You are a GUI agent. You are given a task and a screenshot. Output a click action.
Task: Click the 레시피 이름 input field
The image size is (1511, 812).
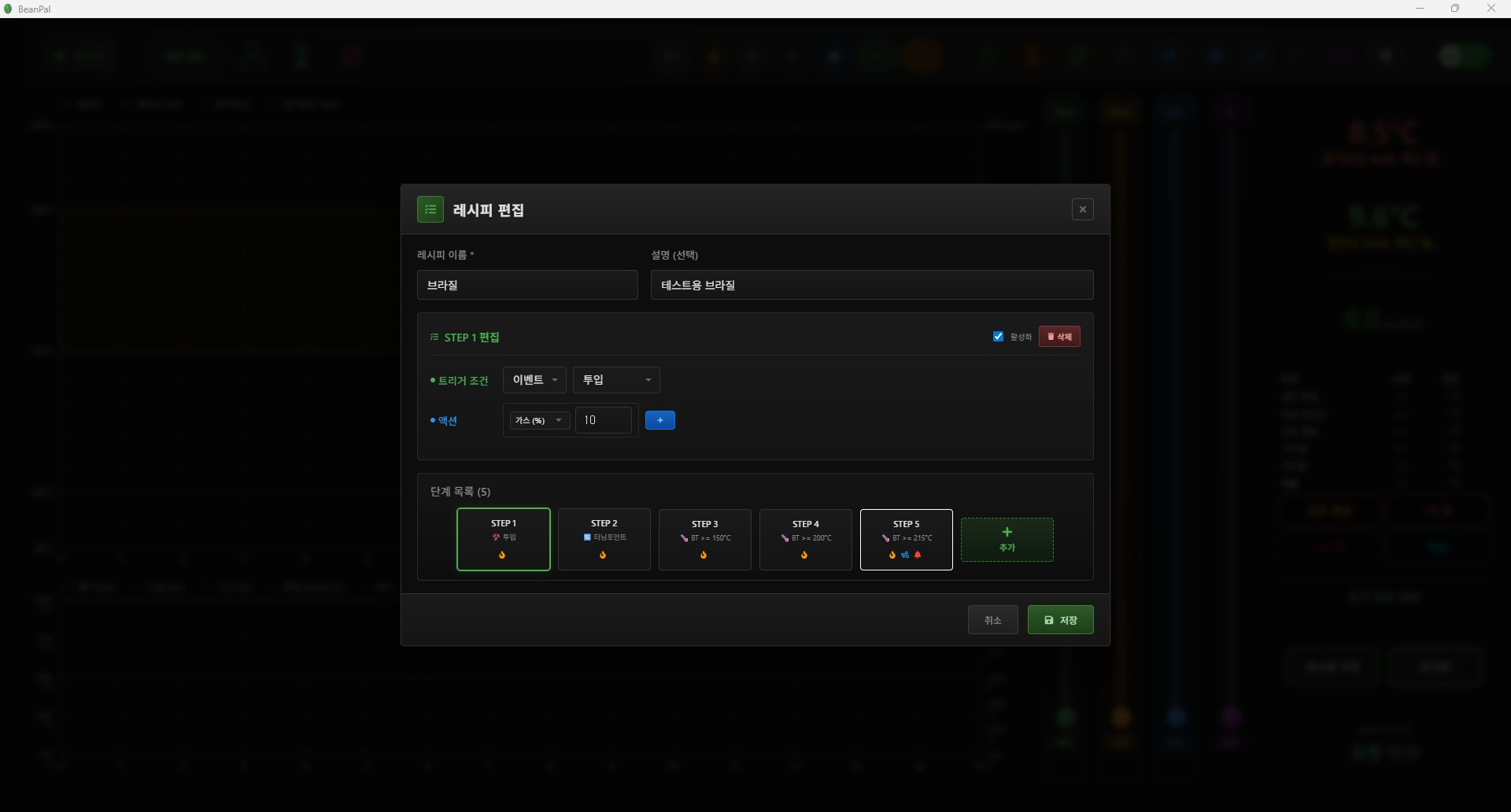point(527,285)
